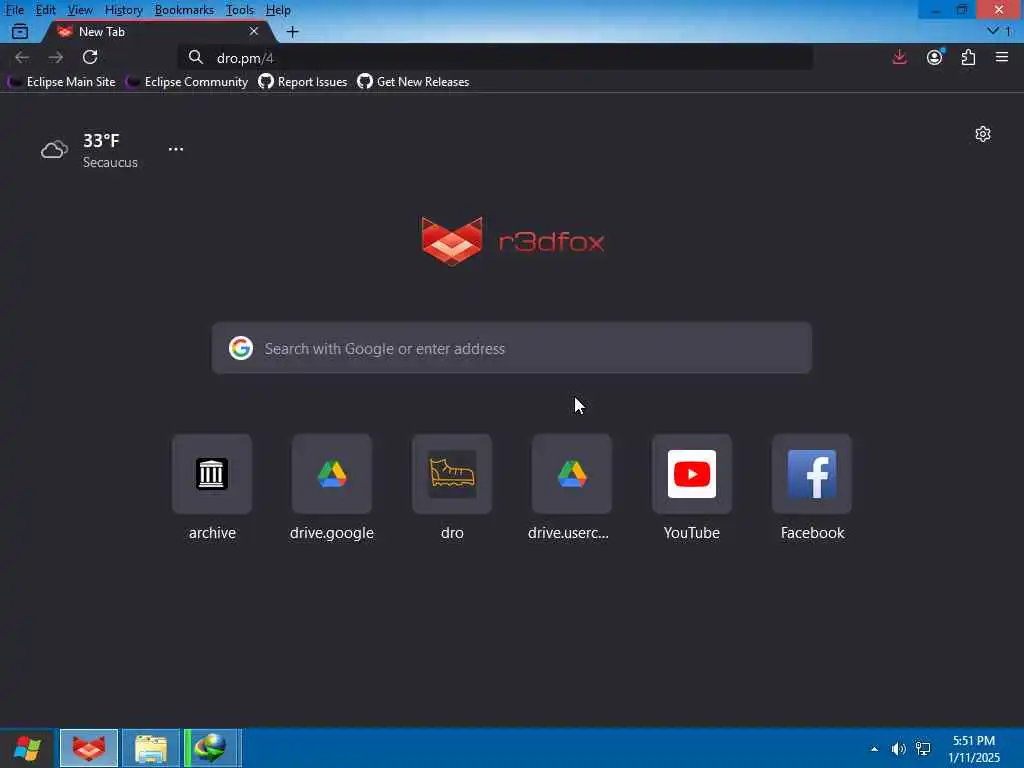
Task: Open the Tools menu
Action: (240, 10)
